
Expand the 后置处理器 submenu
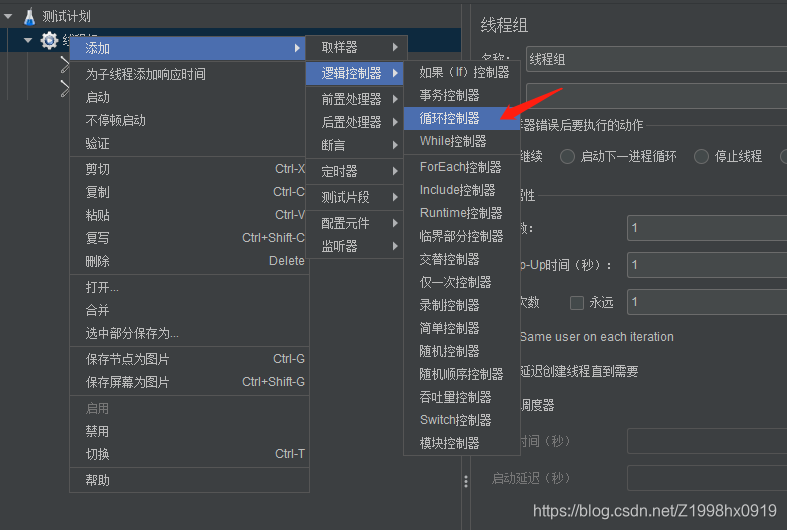[355, 122]
